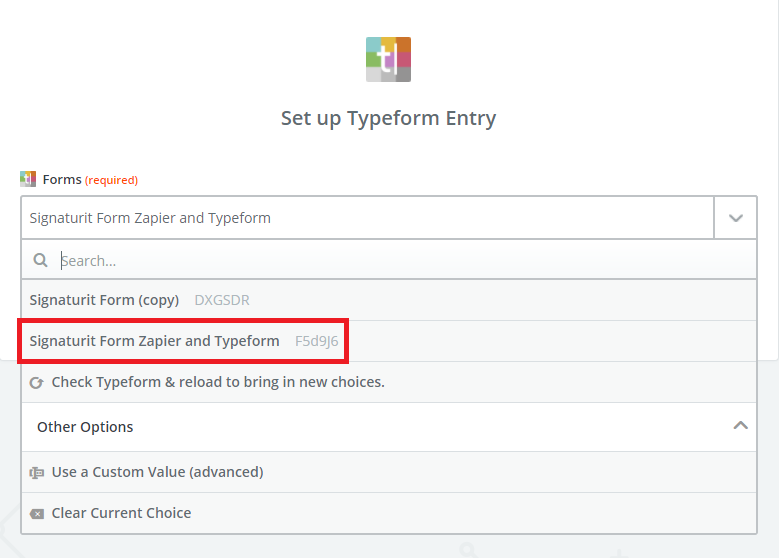779x558 pixels.
Task: Click the selected form value in Forms field
Action: tap(150, 218)
